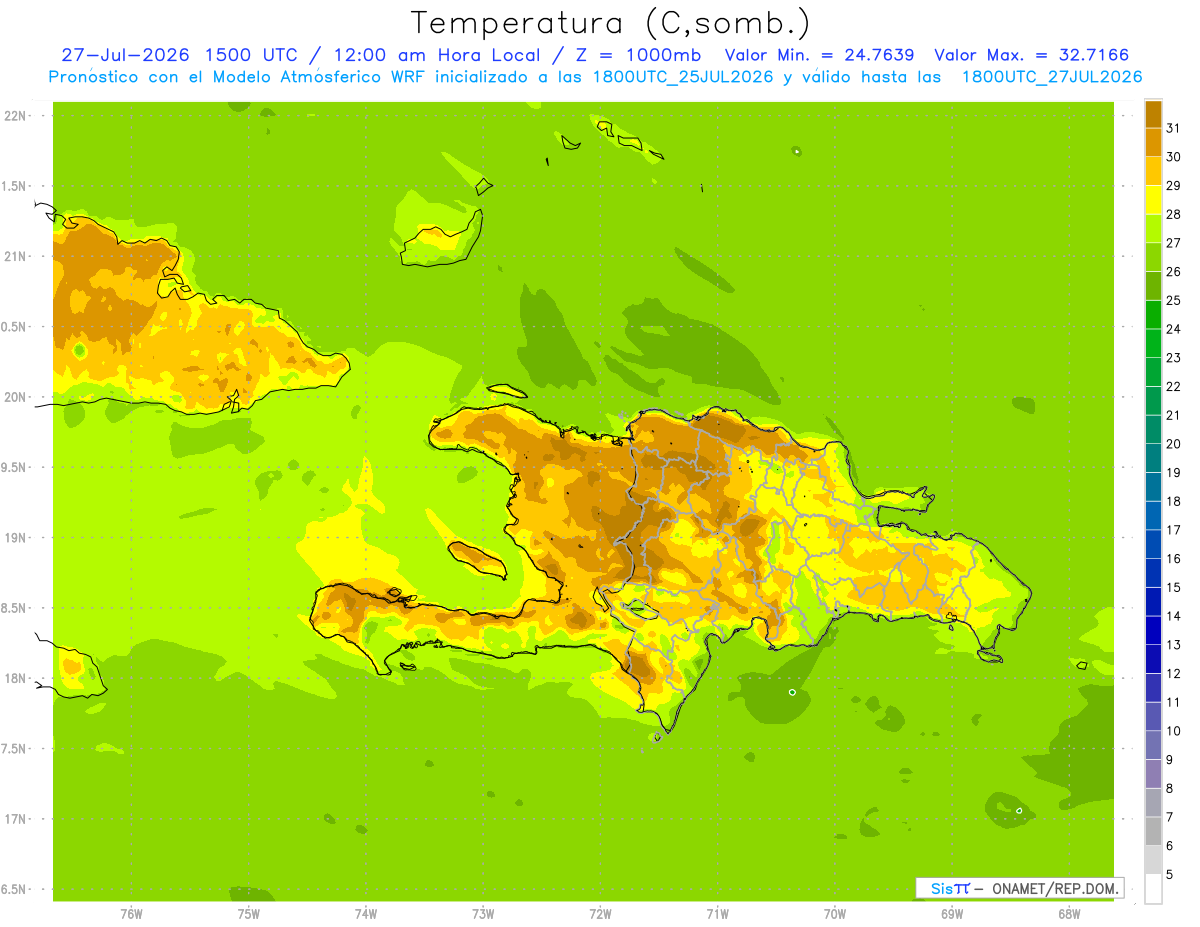Image resolution: width=1200 pixels, height=927 pixels.
Task: Click the '71W' longitude label
Action: point(717,914)
